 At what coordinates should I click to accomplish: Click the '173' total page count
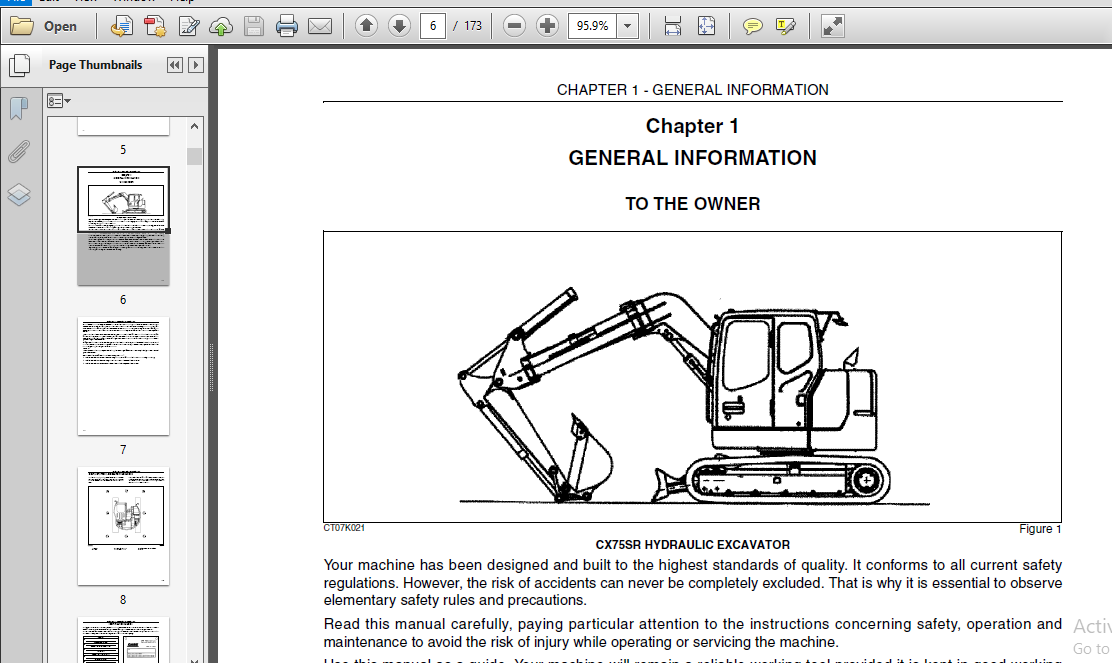pyautogui.click(x=473, y=26)
